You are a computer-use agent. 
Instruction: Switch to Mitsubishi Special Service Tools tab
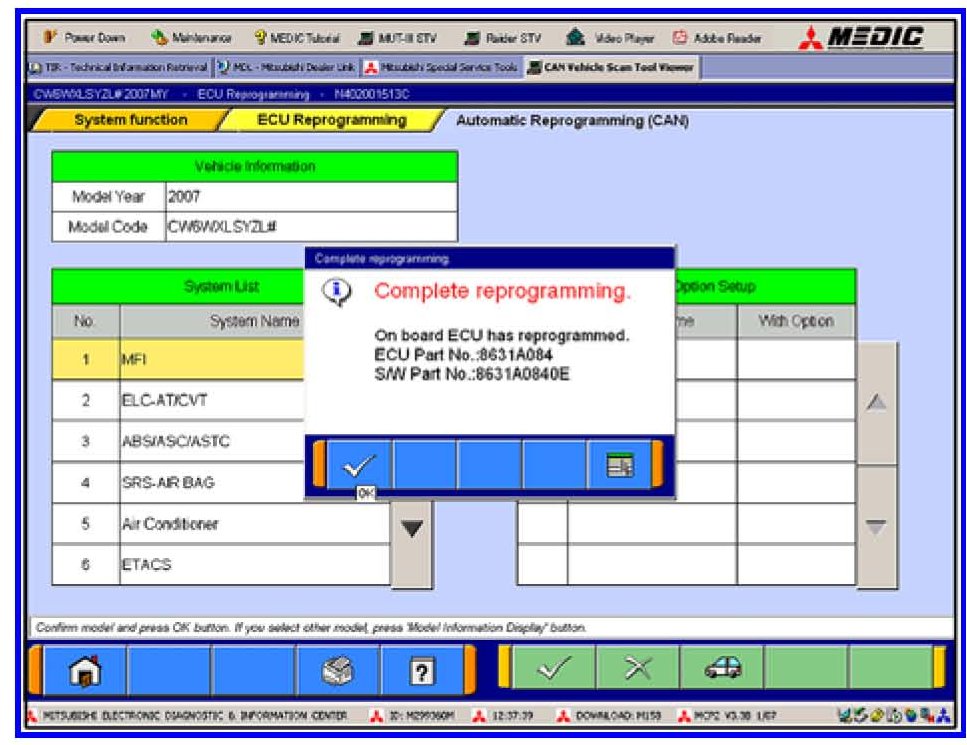pyautogui.click(x=442, y=67)
